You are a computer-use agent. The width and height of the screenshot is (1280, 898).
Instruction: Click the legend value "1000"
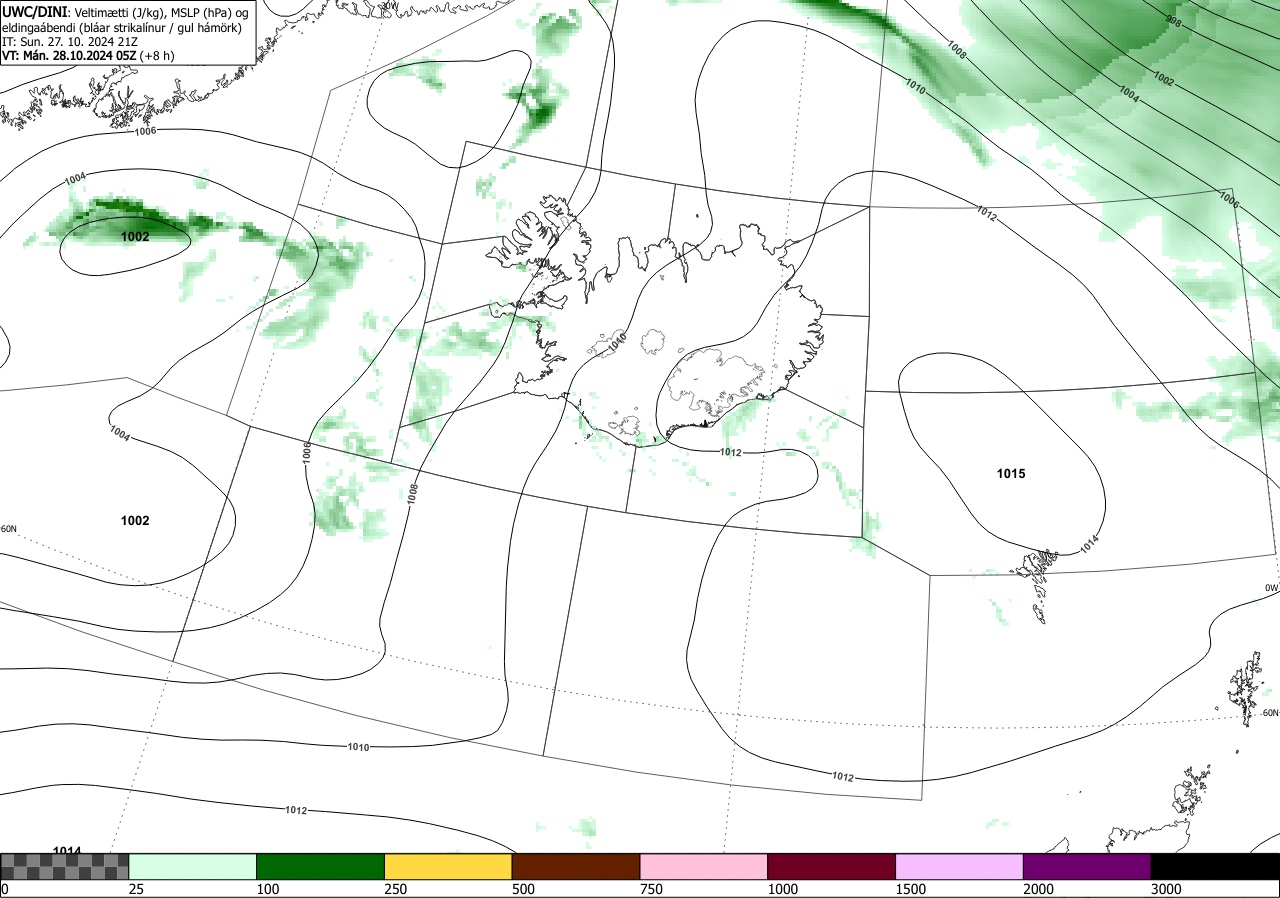click(784, 889)
